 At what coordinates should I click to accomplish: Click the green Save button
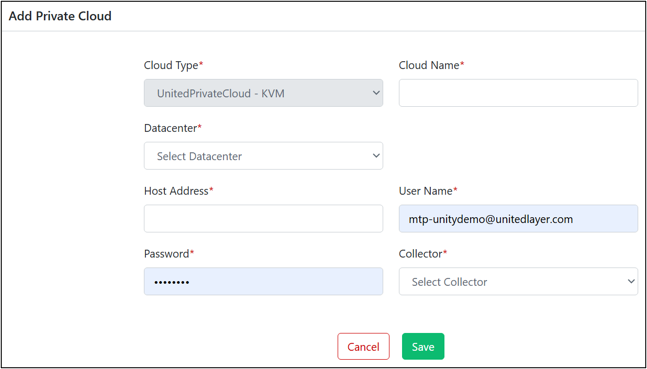(x=423, y=346)
